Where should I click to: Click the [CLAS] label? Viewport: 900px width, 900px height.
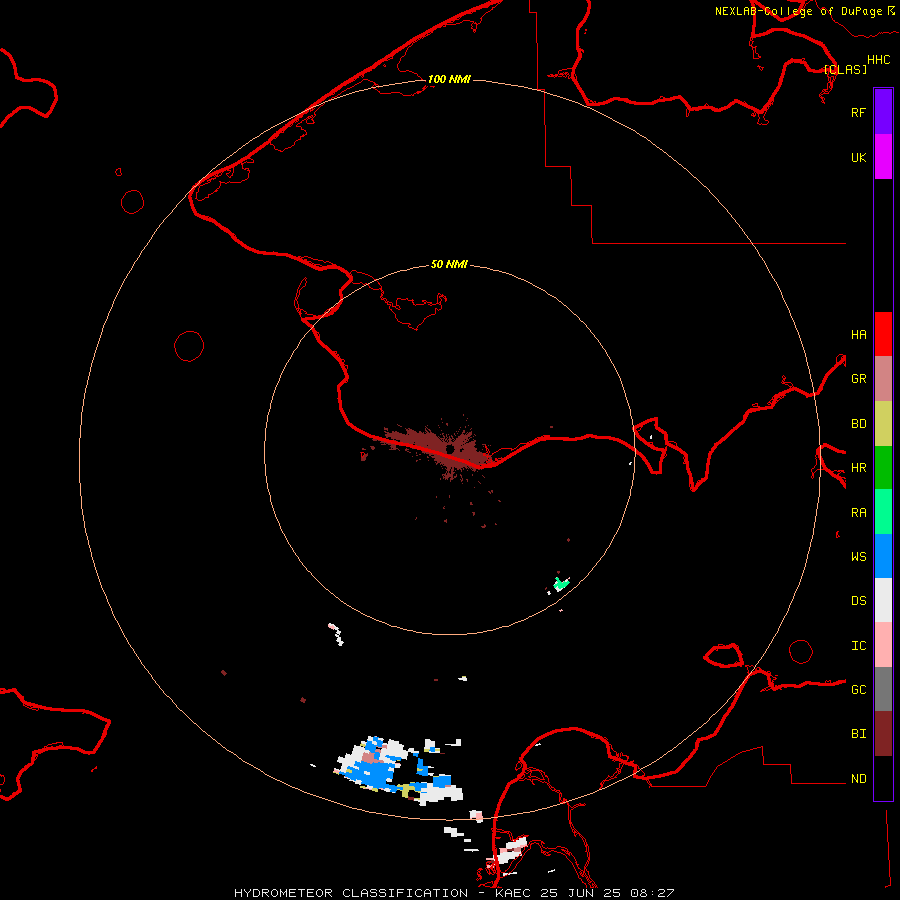click(x=845, y=69)
